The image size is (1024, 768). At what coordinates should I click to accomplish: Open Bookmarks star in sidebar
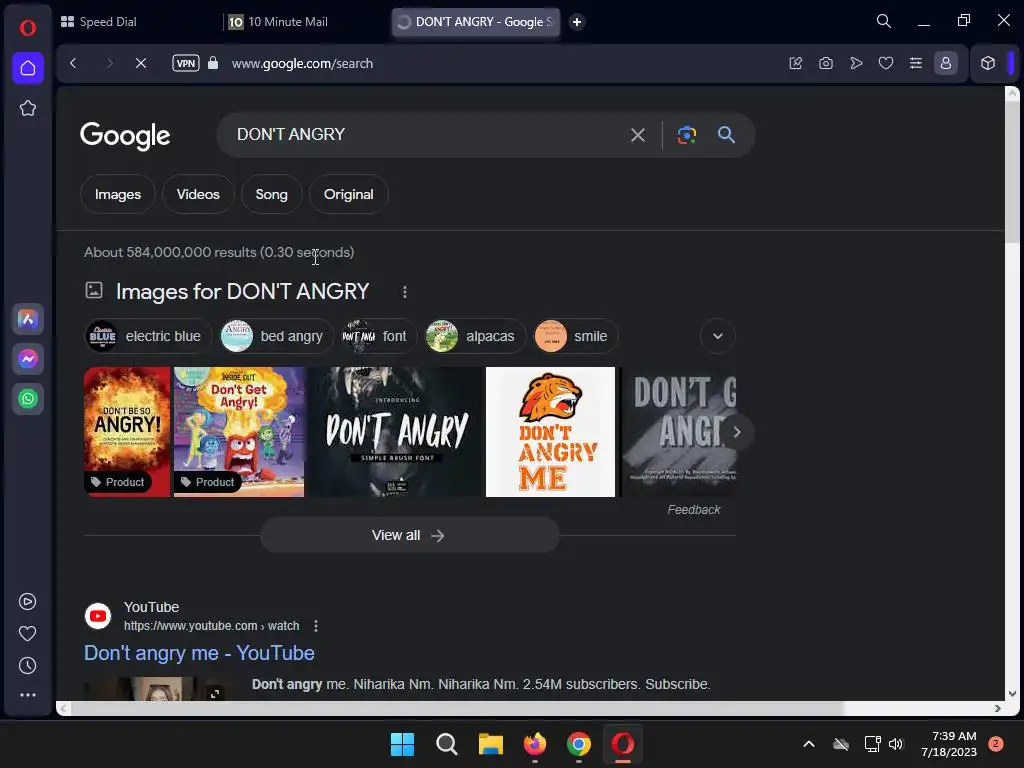pyautogui.click(x=27, y=108)
